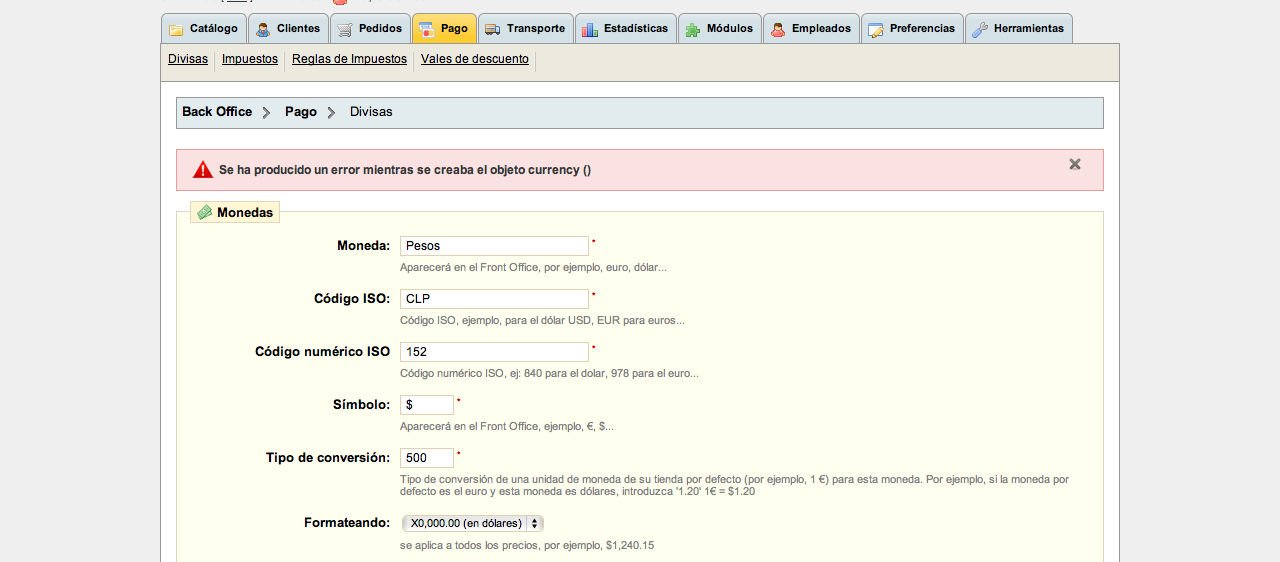Go to the Pedidos tab

tap(370, 28)
